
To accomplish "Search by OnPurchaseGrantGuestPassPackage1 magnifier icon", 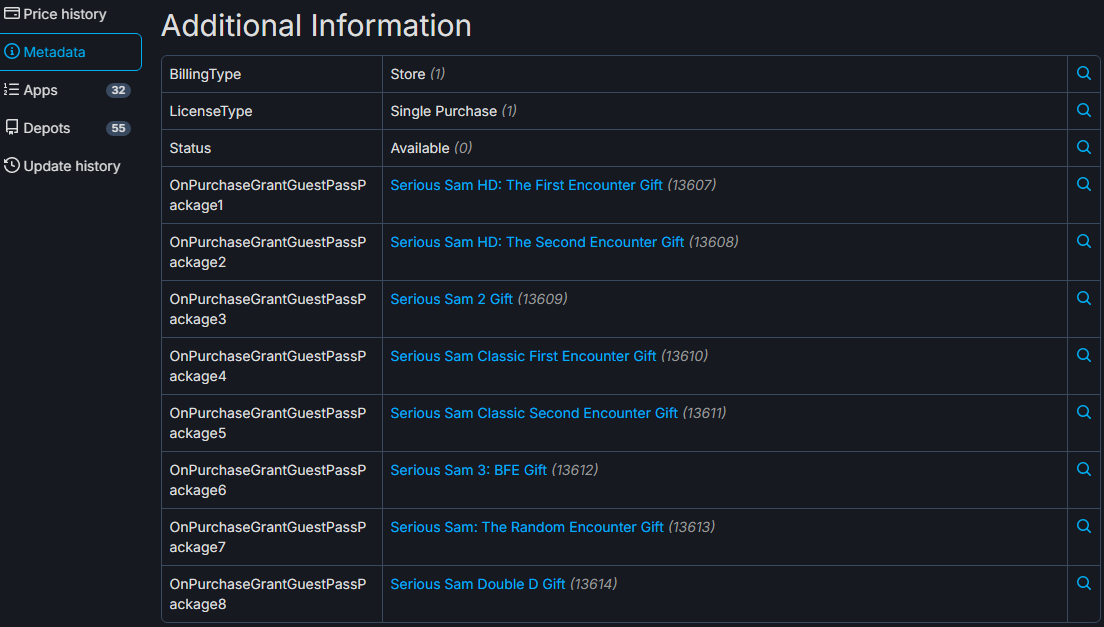I will click(1084, 184).
